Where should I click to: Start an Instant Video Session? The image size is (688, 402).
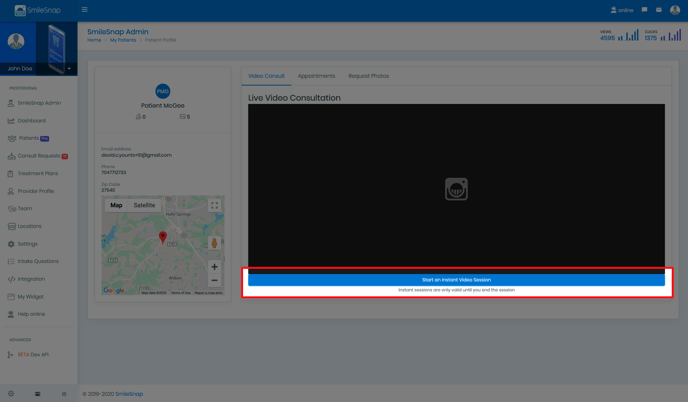point(456,280)
